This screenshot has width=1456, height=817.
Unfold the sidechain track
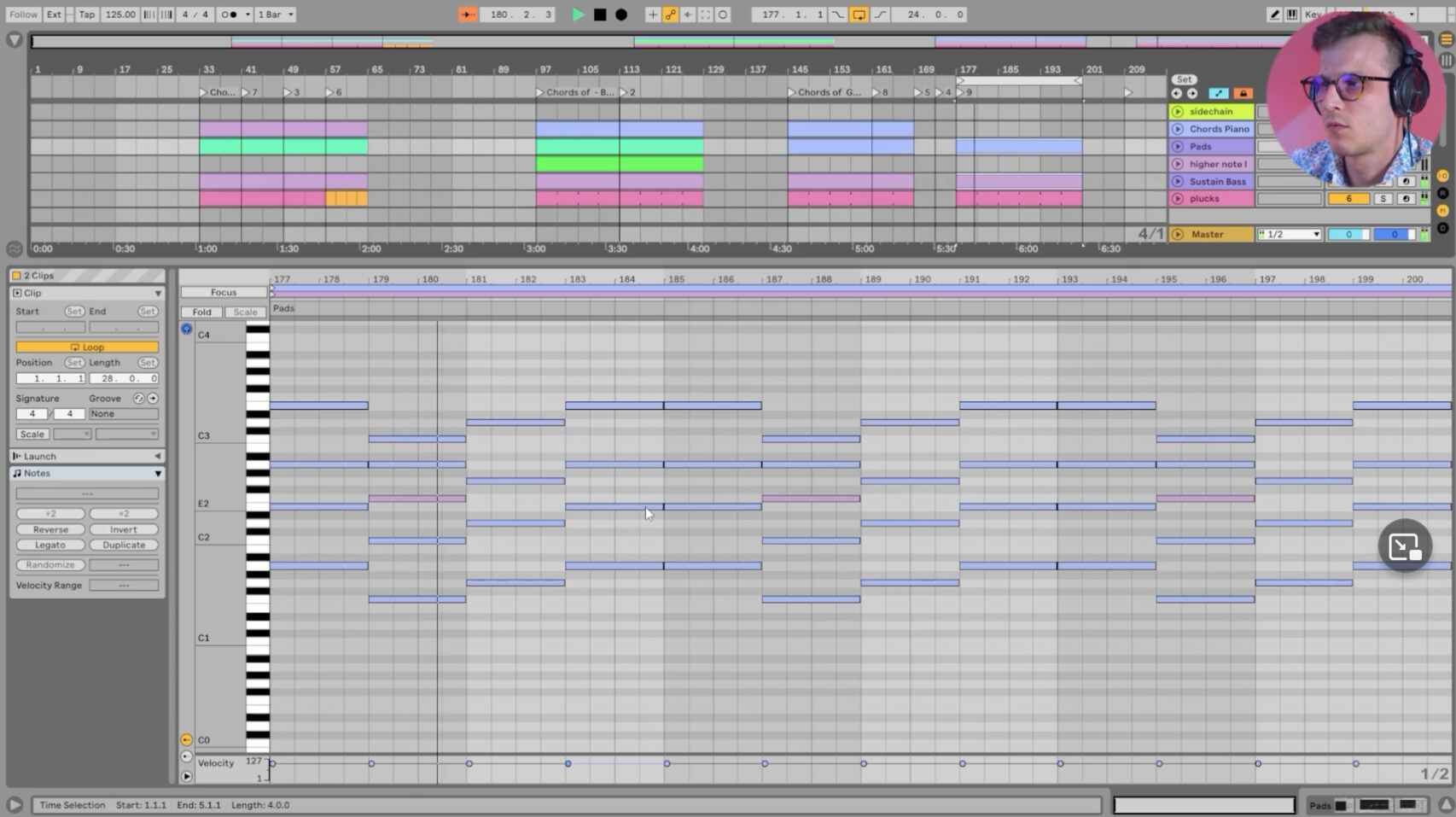(1178, 112)
